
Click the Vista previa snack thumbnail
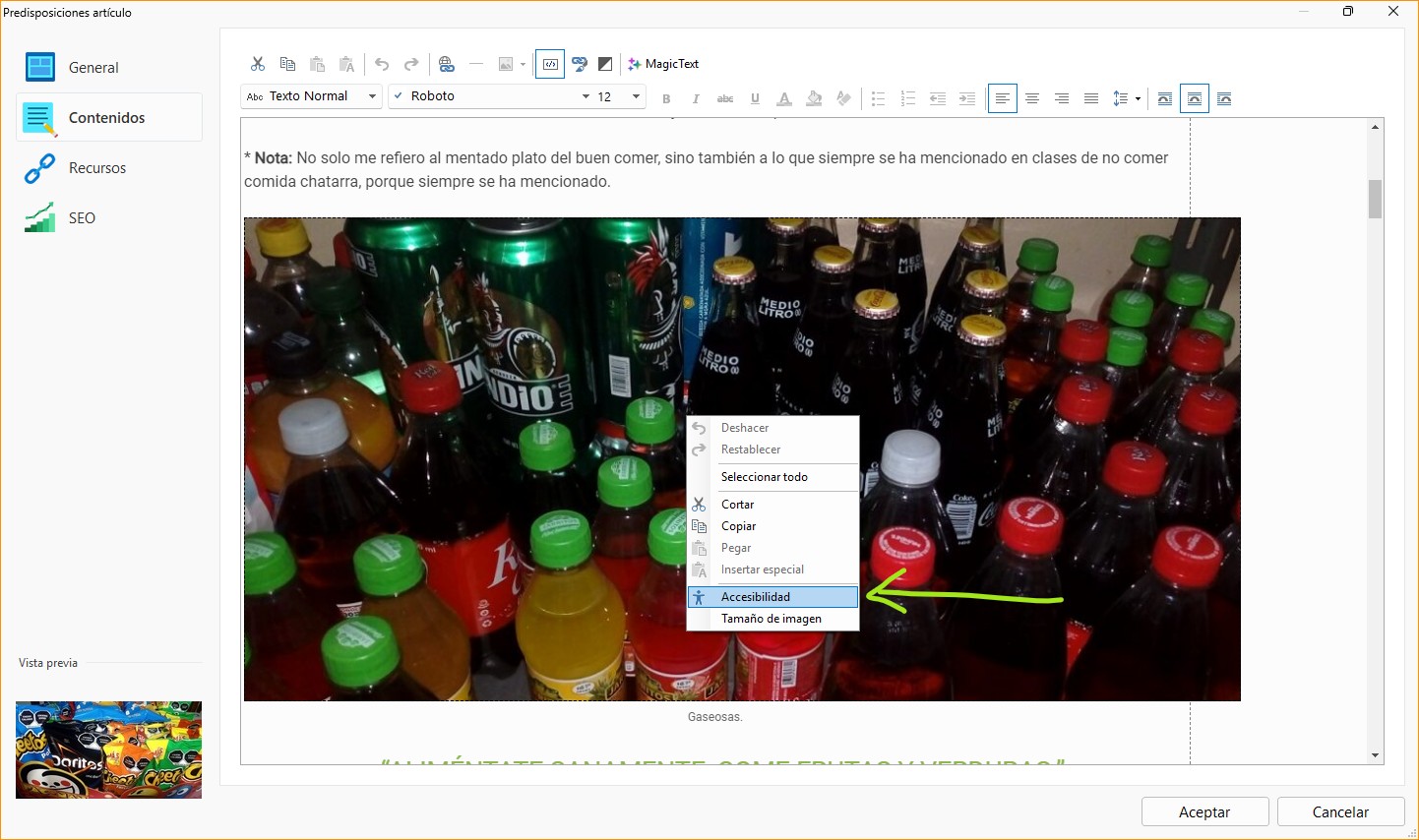[108, 750]
